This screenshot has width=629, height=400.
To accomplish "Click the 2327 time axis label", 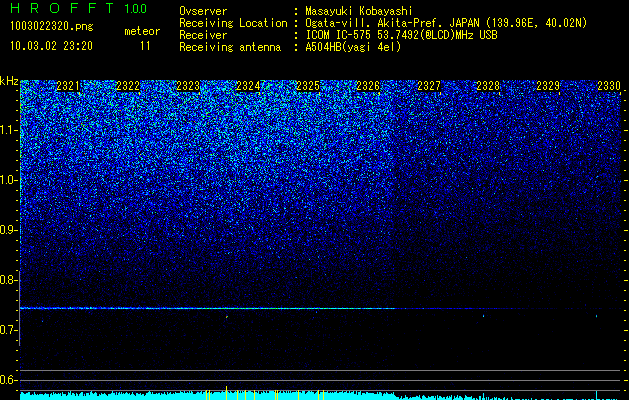I will point(429,86).
